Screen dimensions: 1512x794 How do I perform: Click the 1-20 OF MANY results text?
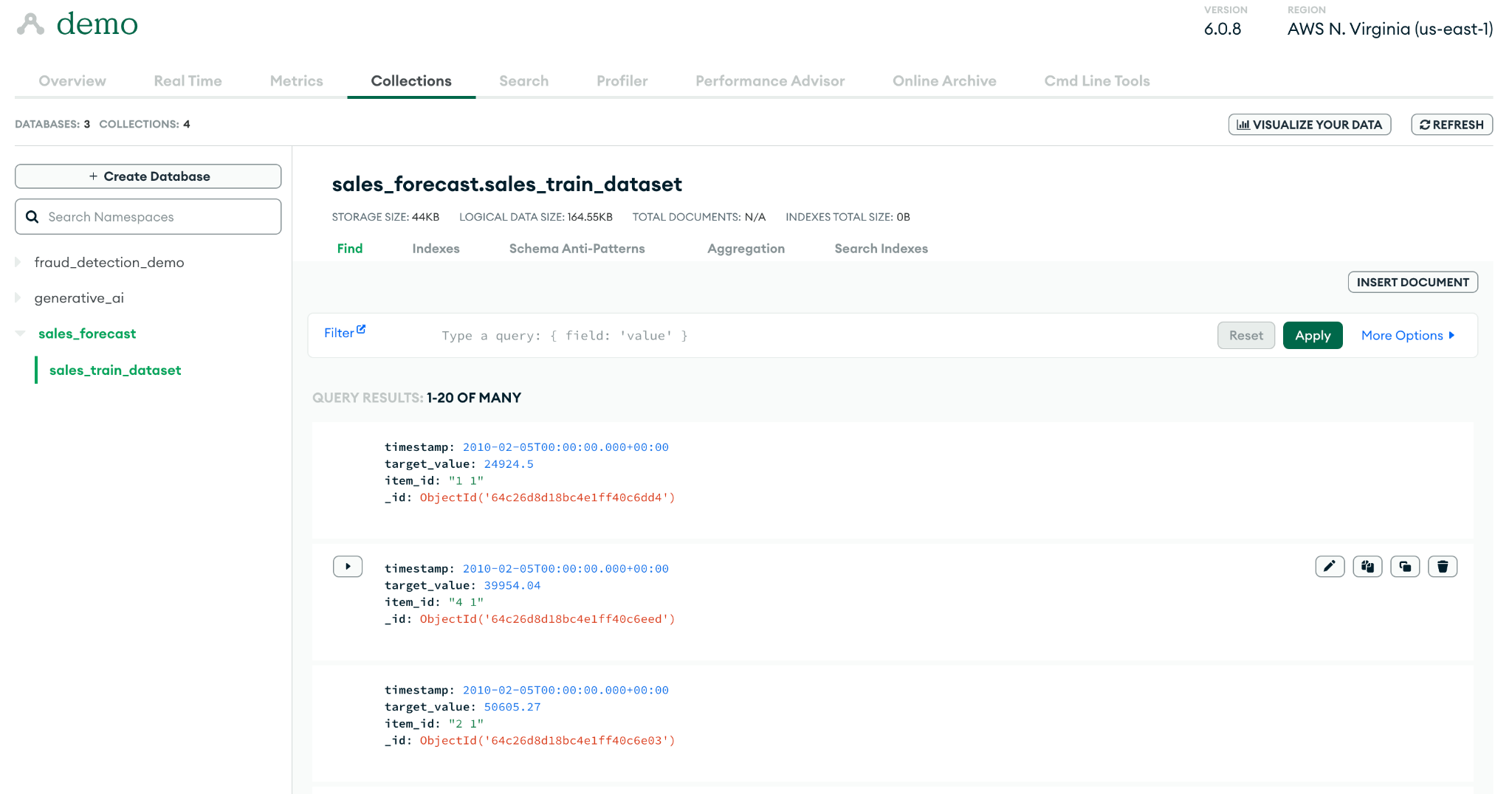click(x=474, y=398)
